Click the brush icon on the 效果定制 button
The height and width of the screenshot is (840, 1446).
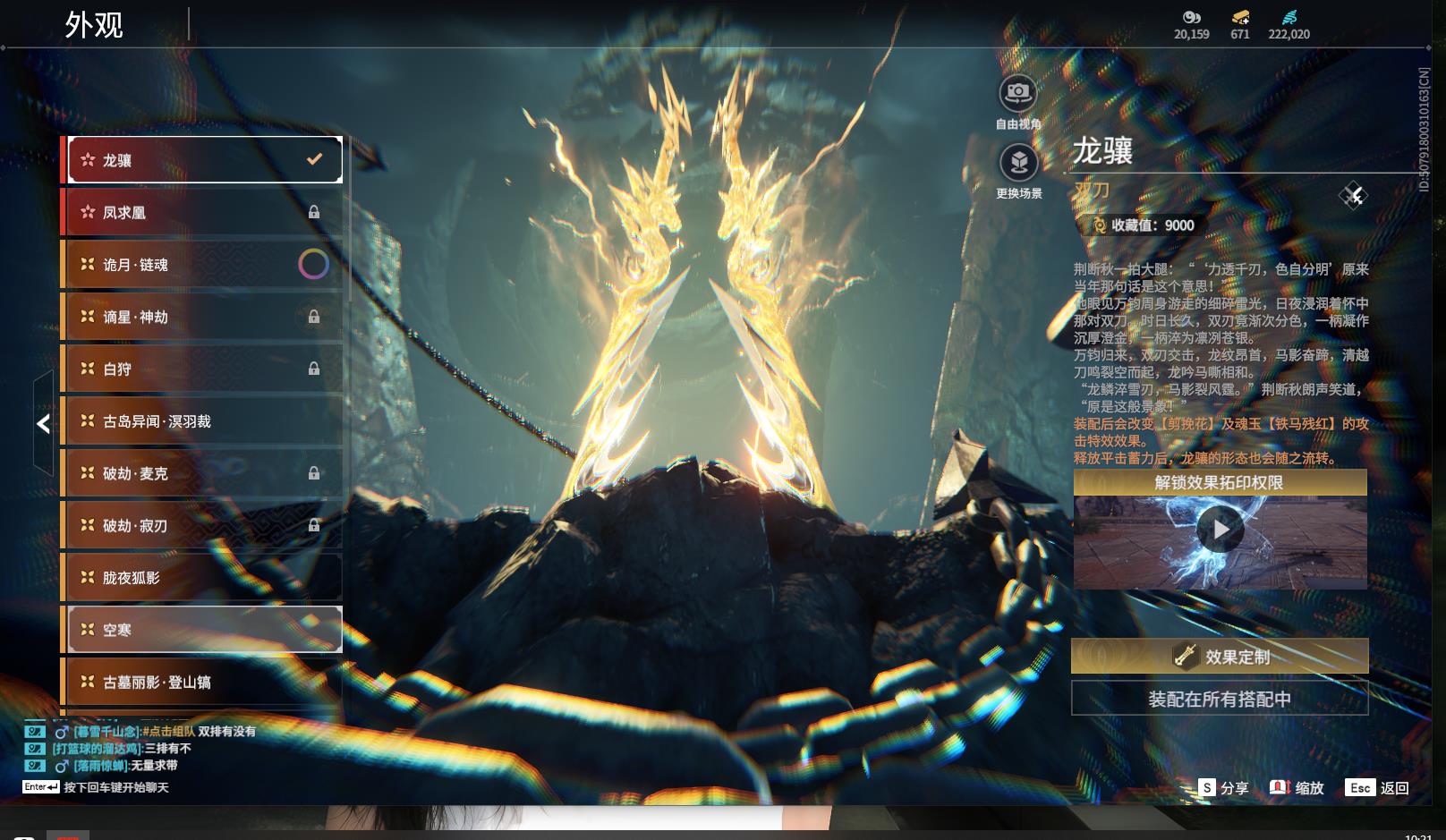(x=1186, y=656)
